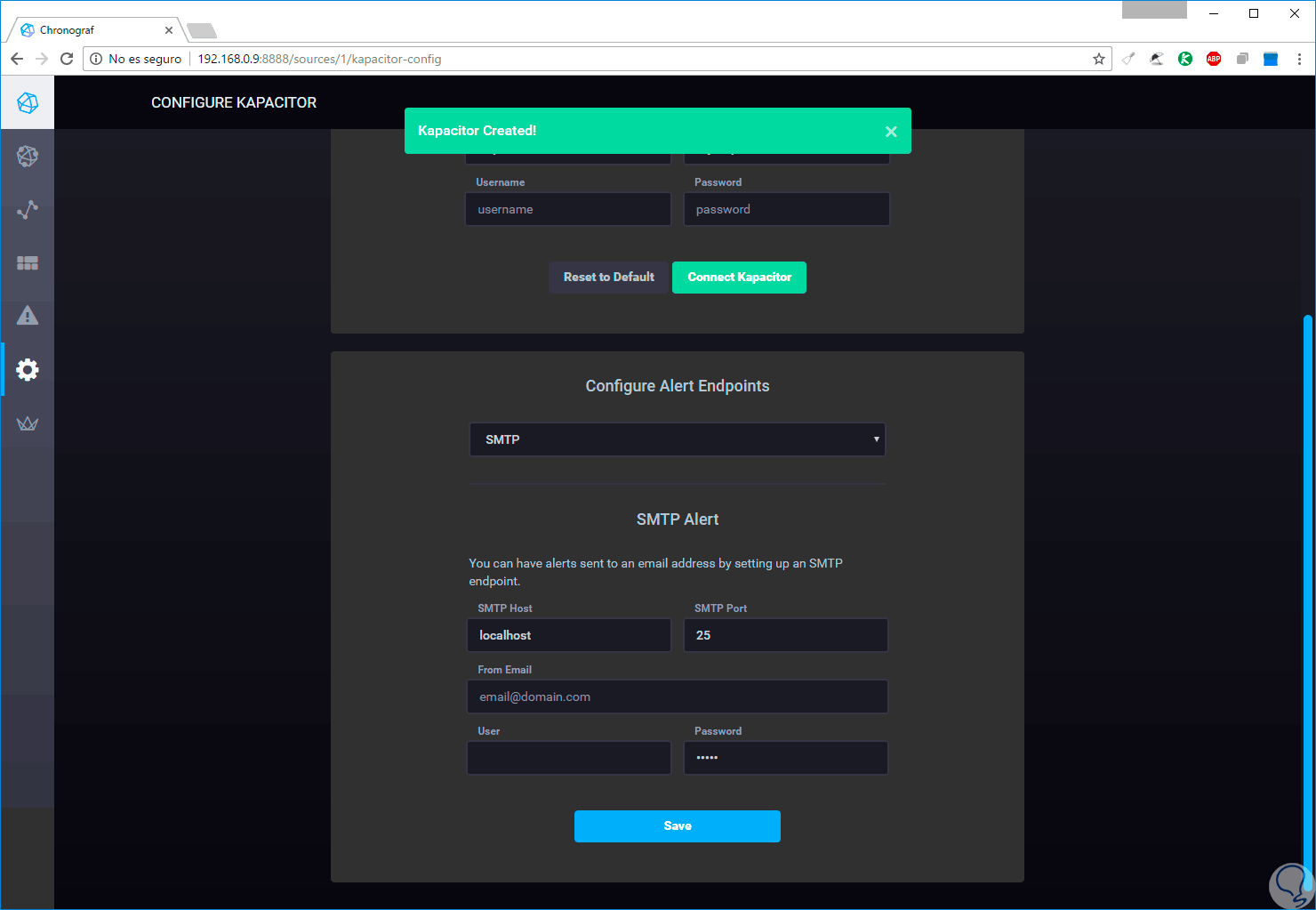
Task: Click the Kapacitor Created! message text
Action: point(477,131)
